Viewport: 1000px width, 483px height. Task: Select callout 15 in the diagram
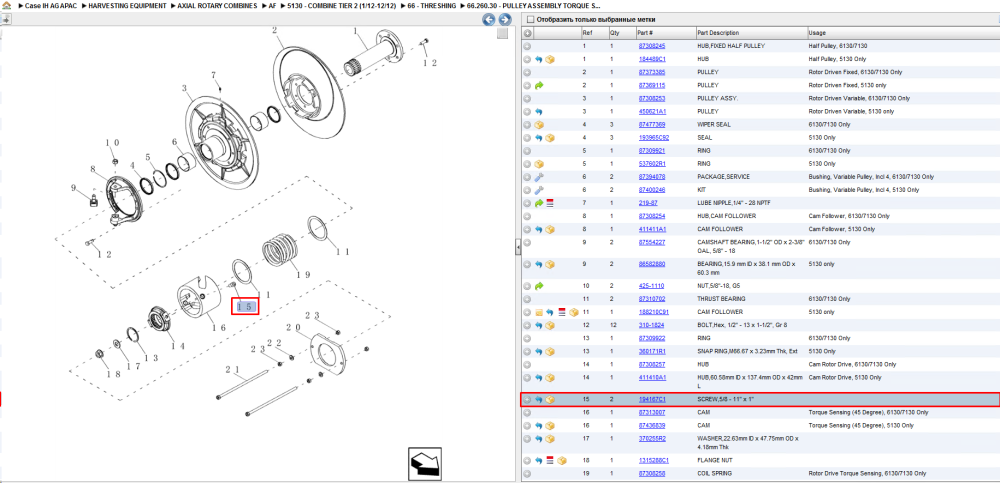click(245, 307)
